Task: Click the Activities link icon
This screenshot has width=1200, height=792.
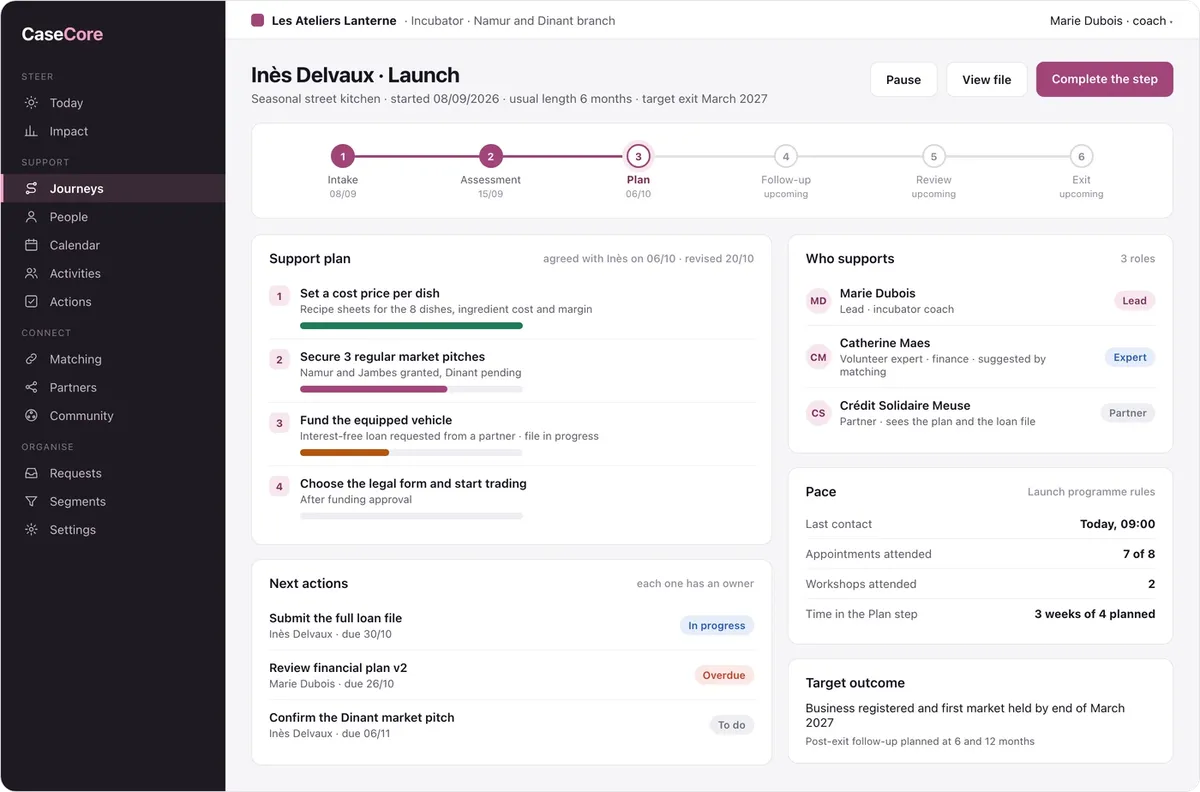Action: point(31,273)
